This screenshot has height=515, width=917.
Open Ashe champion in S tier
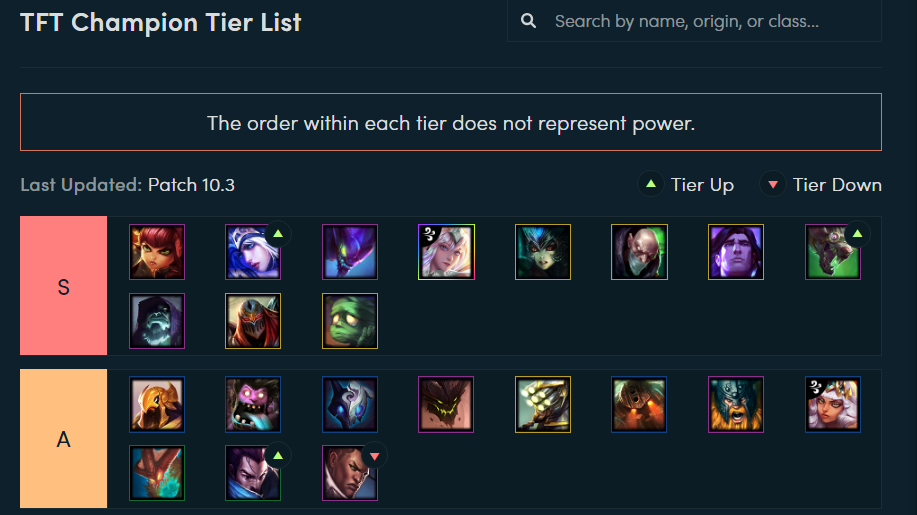253,252
